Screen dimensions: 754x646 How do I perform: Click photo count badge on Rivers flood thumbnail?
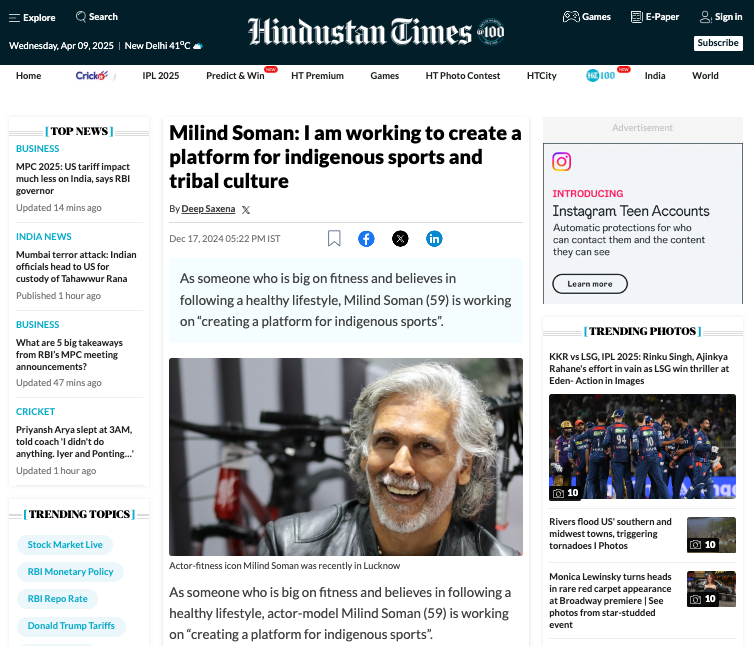(x=704, y=545)
